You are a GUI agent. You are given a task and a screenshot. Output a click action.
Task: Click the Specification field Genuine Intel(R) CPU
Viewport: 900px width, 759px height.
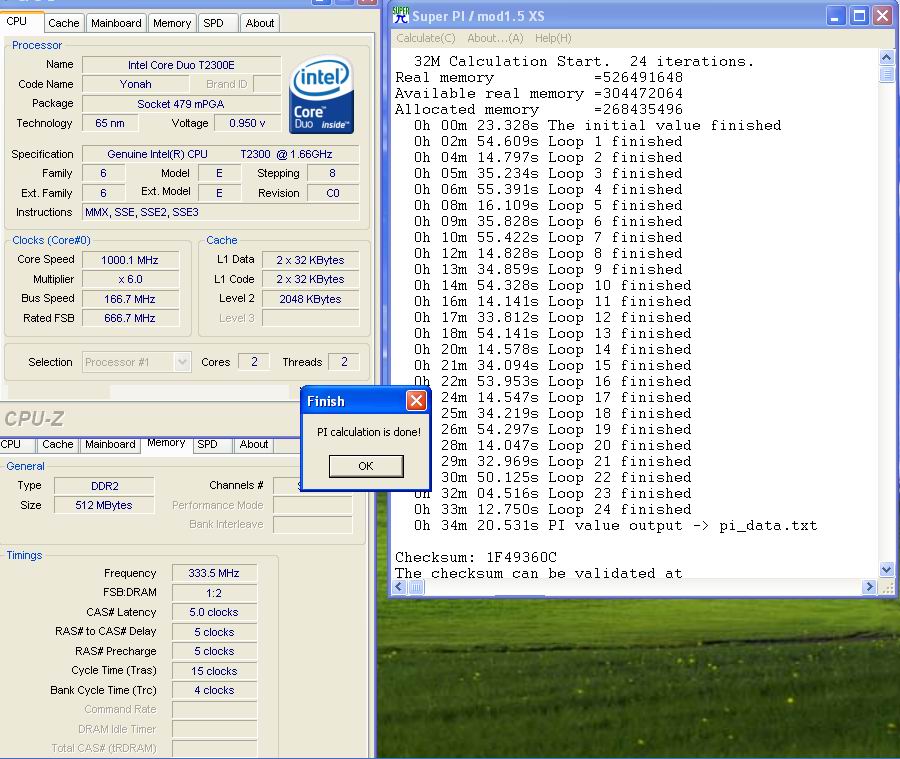click(220, 154)
